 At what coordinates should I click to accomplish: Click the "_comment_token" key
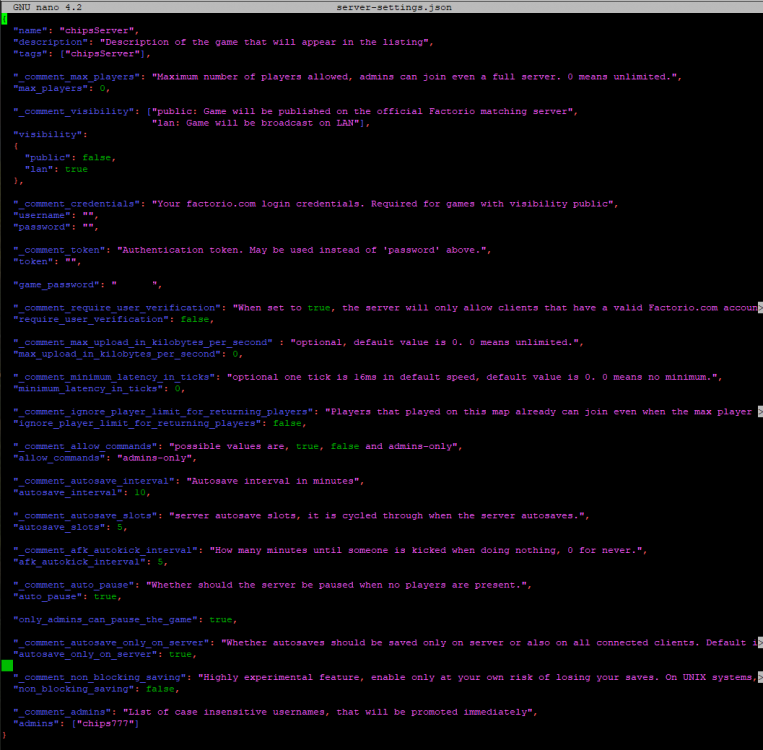click(59, 250)
